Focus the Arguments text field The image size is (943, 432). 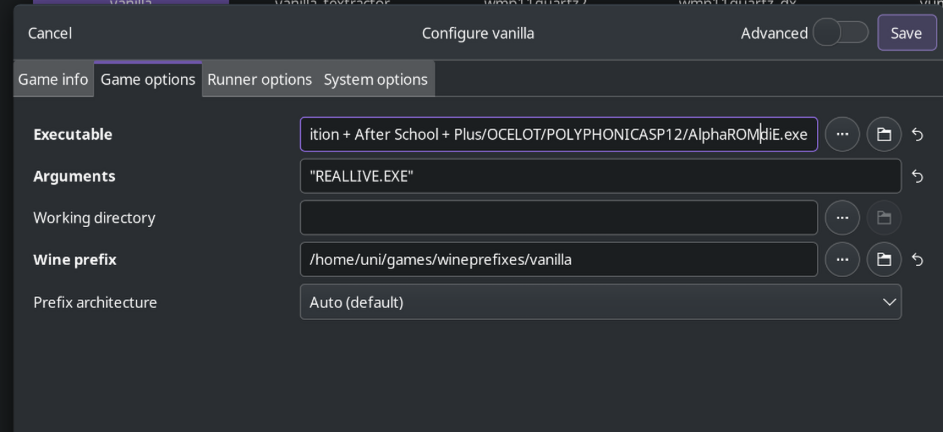point(601,176)
